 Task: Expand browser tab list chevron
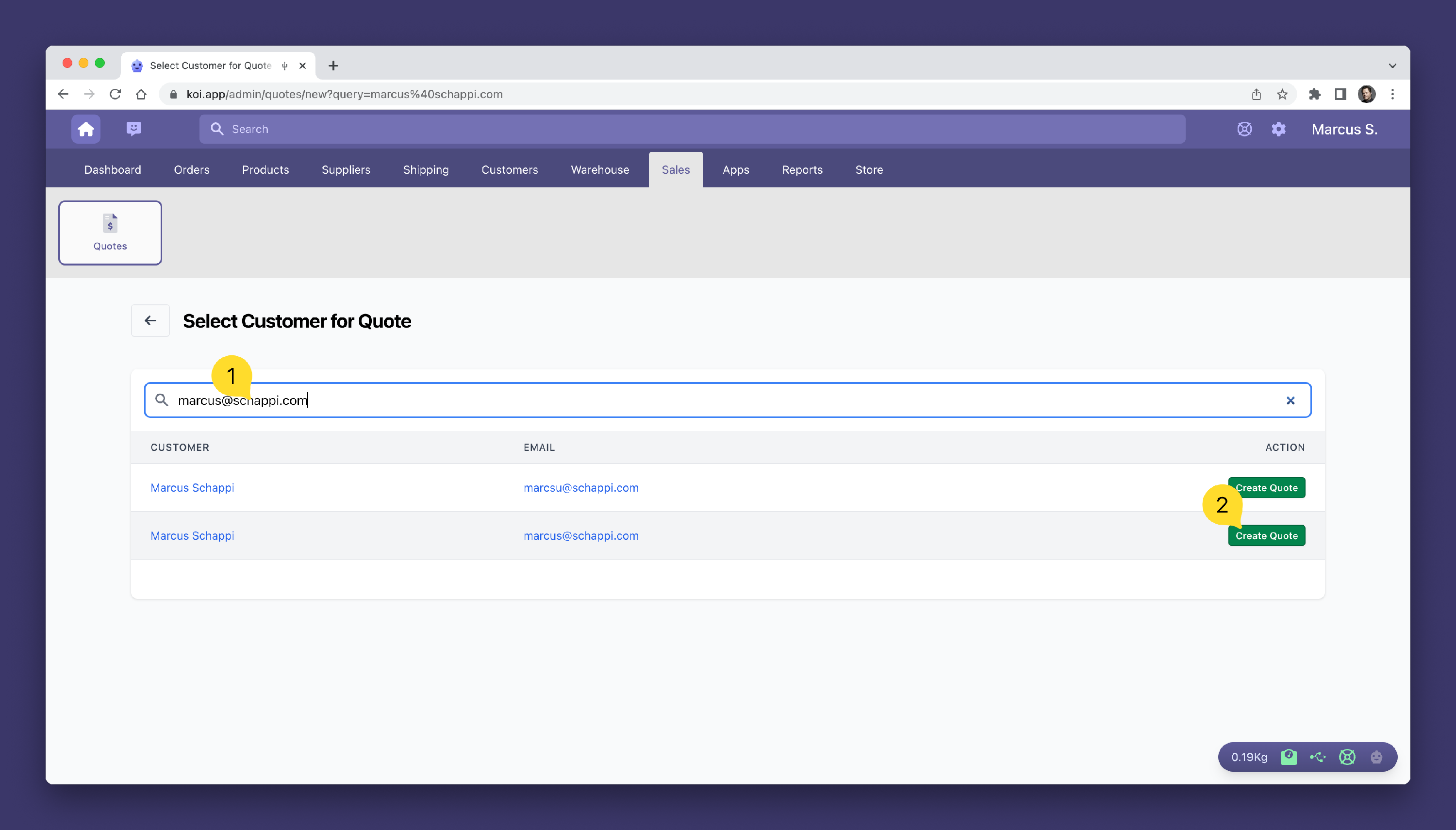1392,66
